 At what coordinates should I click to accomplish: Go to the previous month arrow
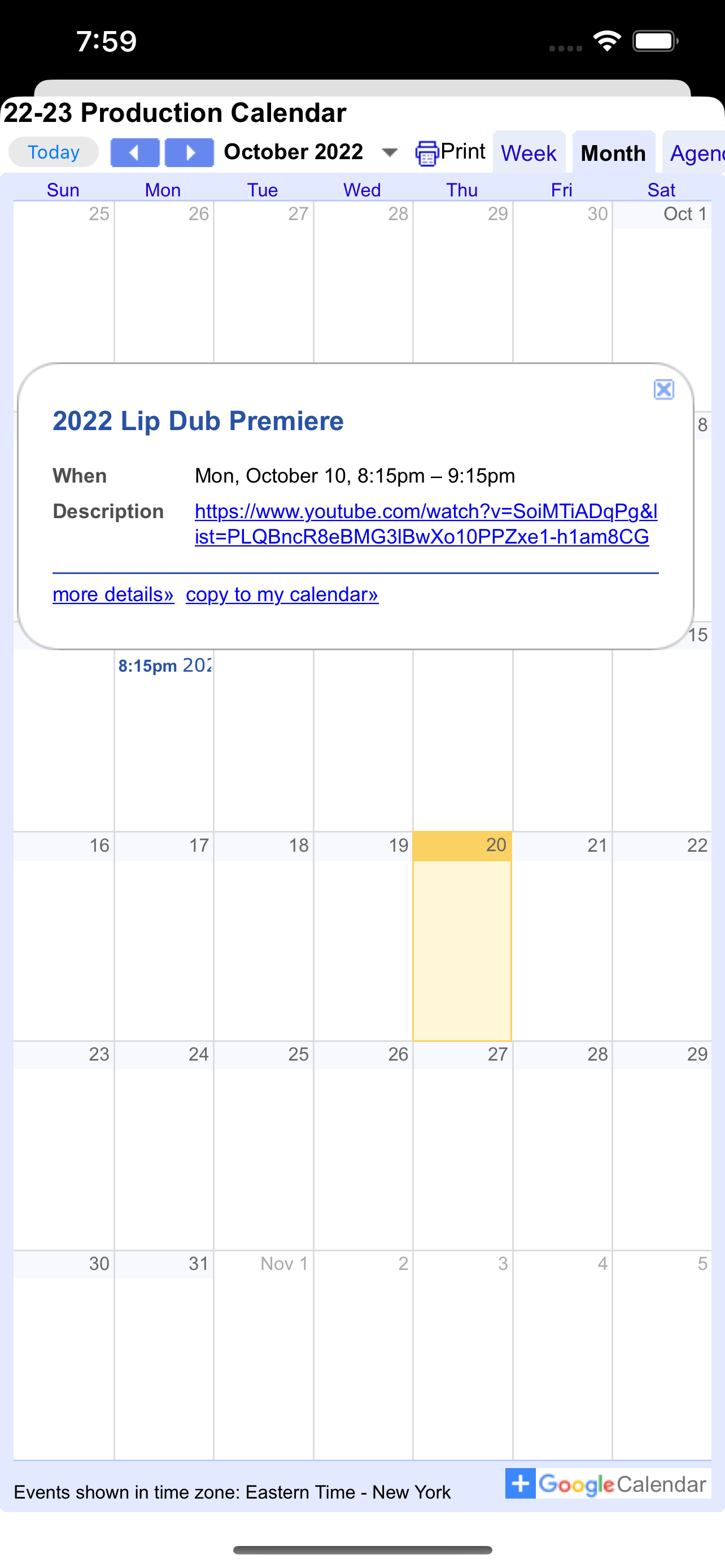click(134, 152)
